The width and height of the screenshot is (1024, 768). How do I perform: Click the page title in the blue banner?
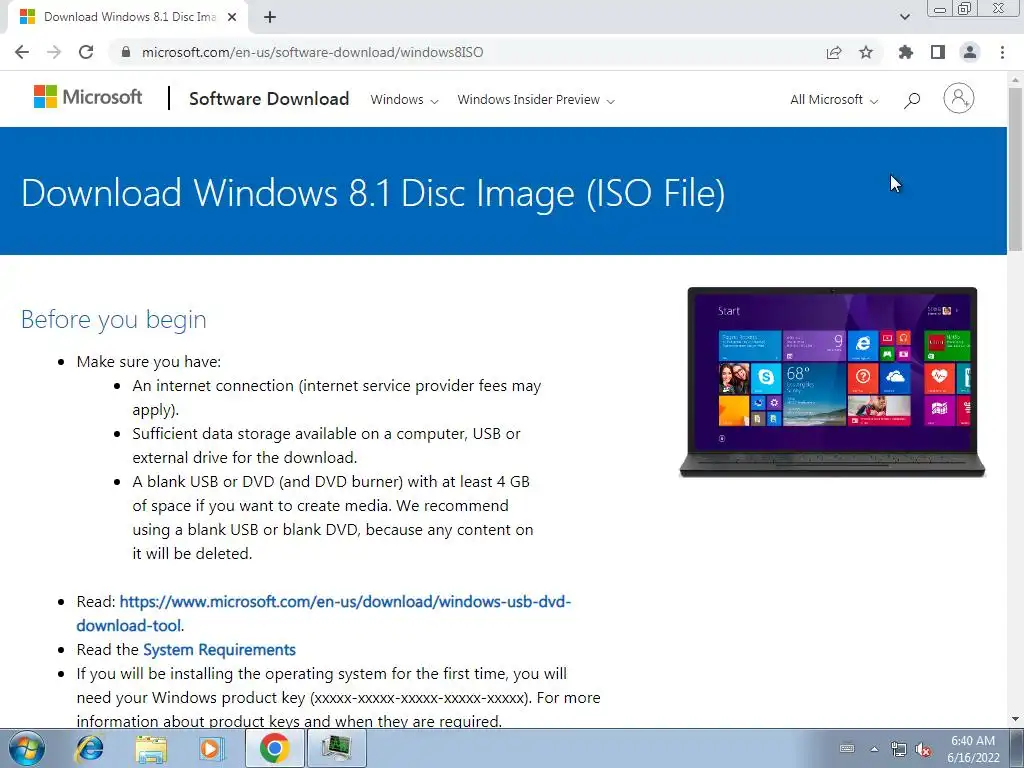tap(373, 193)
